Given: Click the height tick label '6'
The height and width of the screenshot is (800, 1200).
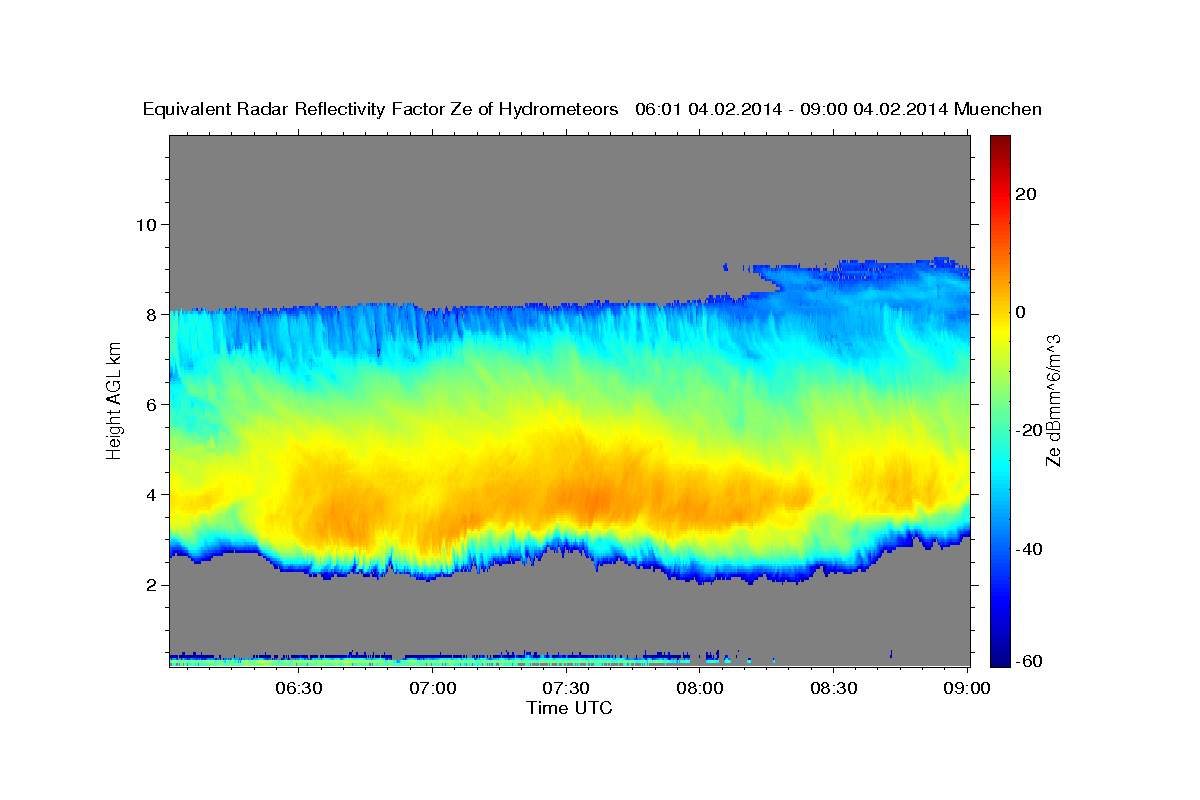Looking at the screenshot, I should click(x=152, y=404).
